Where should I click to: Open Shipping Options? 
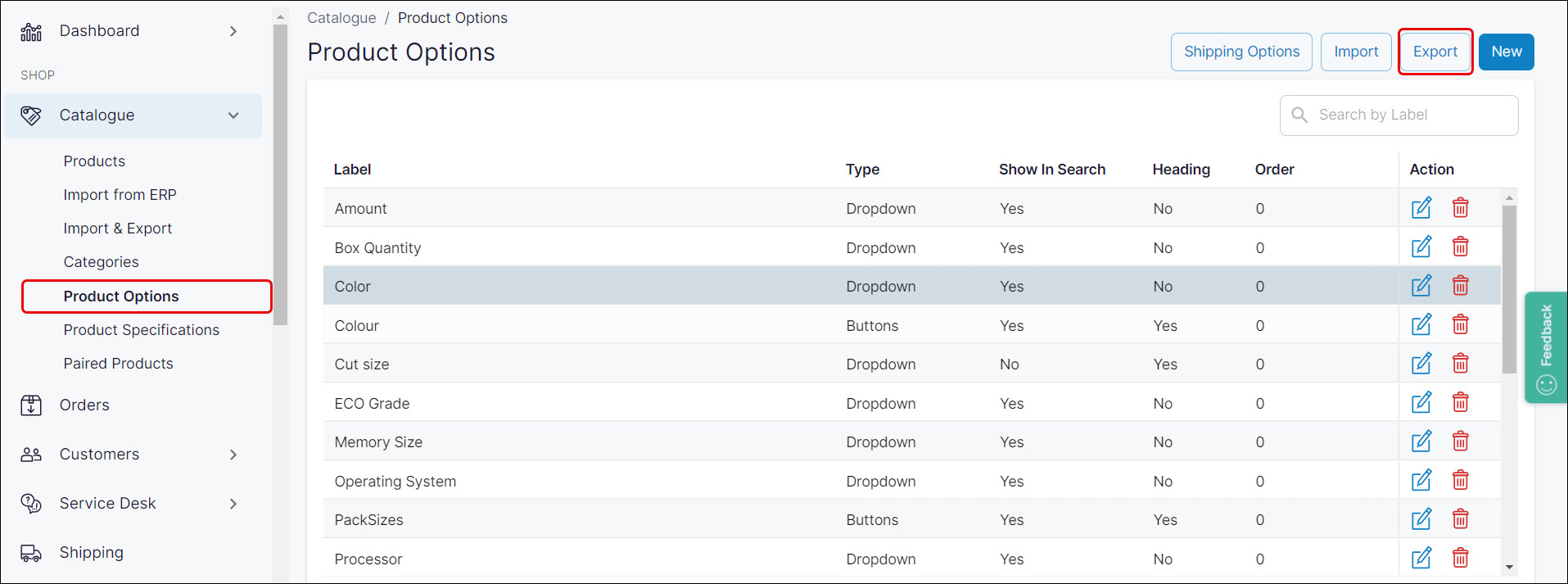tap(1241, 52)
